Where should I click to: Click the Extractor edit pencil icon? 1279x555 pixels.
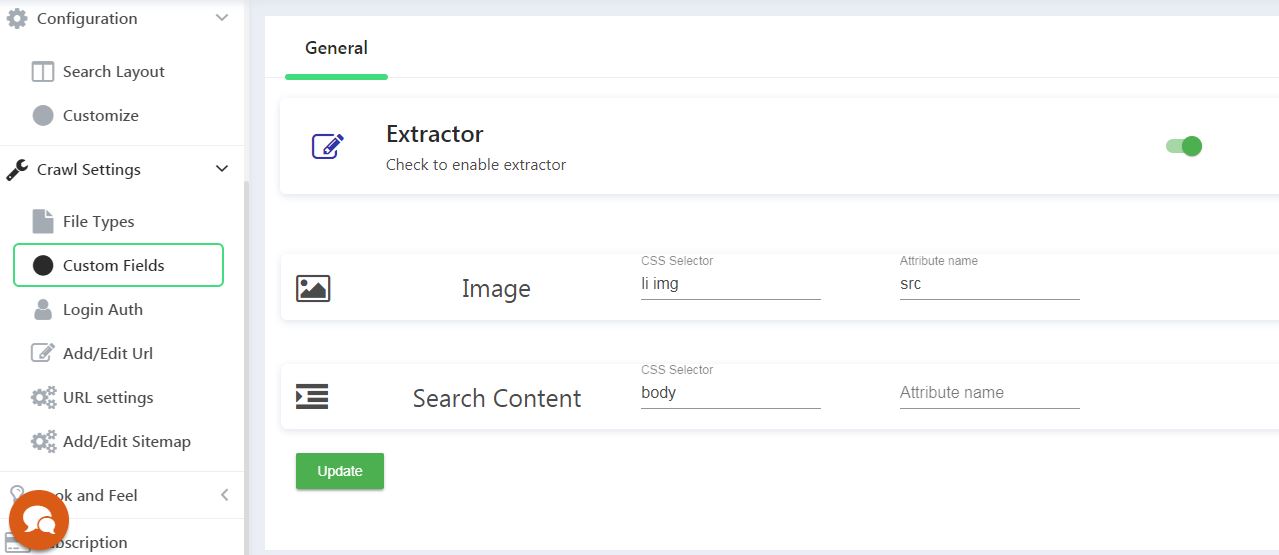pos(328,146)
